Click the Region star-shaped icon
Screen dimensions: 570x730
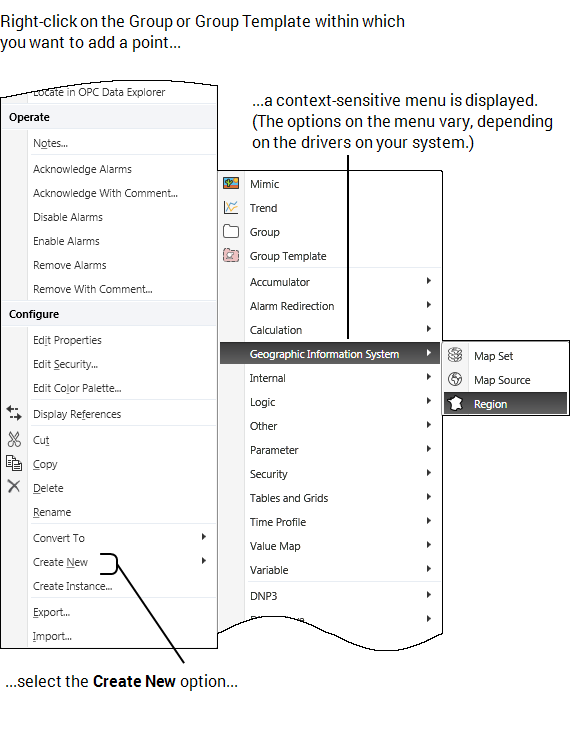click(455, 403)
